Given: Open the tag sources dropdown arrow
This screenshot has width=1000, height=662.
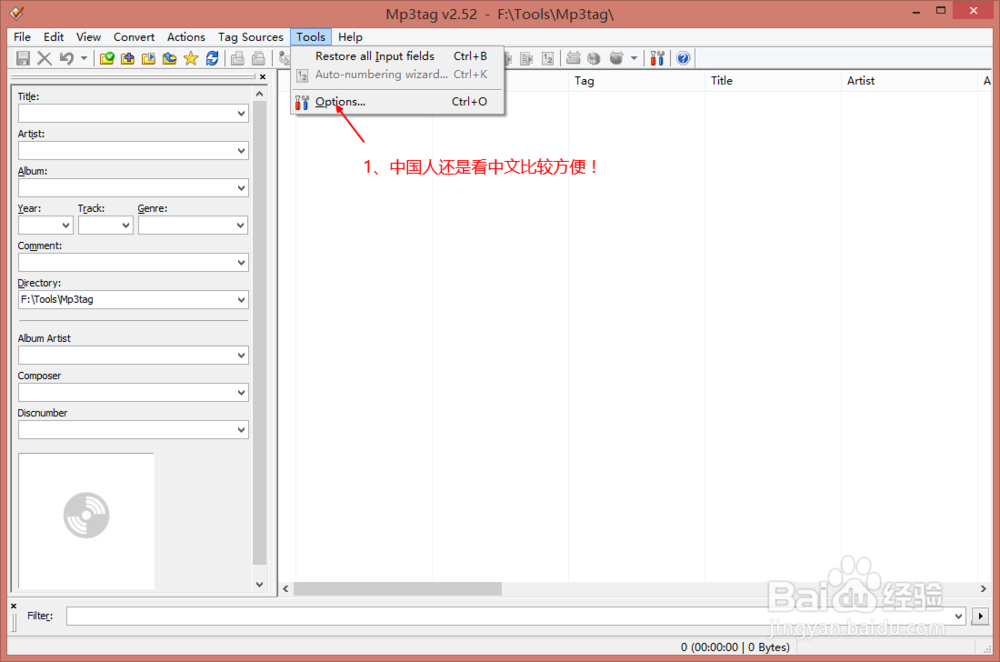Looking at the screenshot, I should (634, 59).
